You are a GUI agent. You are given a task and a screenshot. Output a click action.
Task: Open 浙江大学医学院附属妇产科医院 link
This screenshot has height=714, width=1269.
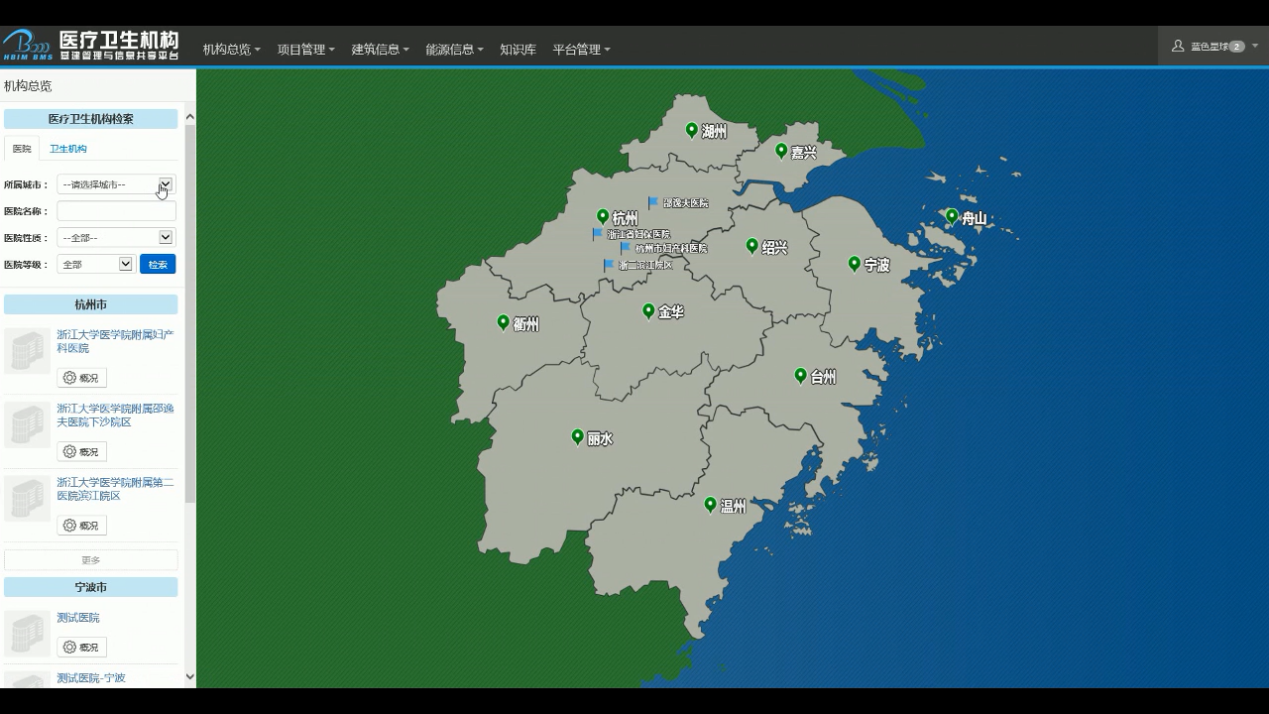[x=114, y=341]
